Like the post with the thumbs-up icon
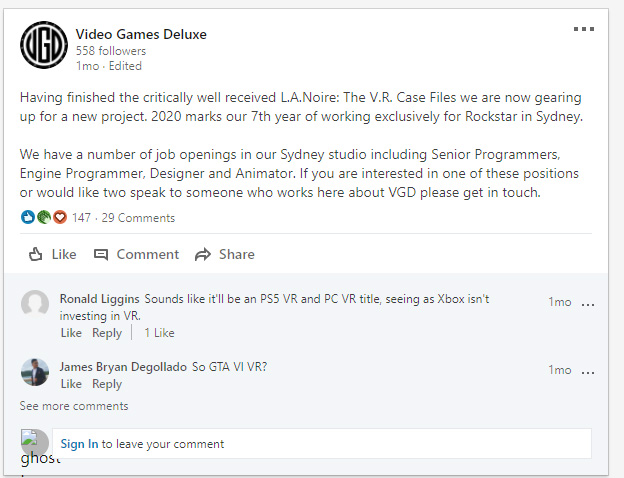This screenshot has height=478, width=624. 35,254
